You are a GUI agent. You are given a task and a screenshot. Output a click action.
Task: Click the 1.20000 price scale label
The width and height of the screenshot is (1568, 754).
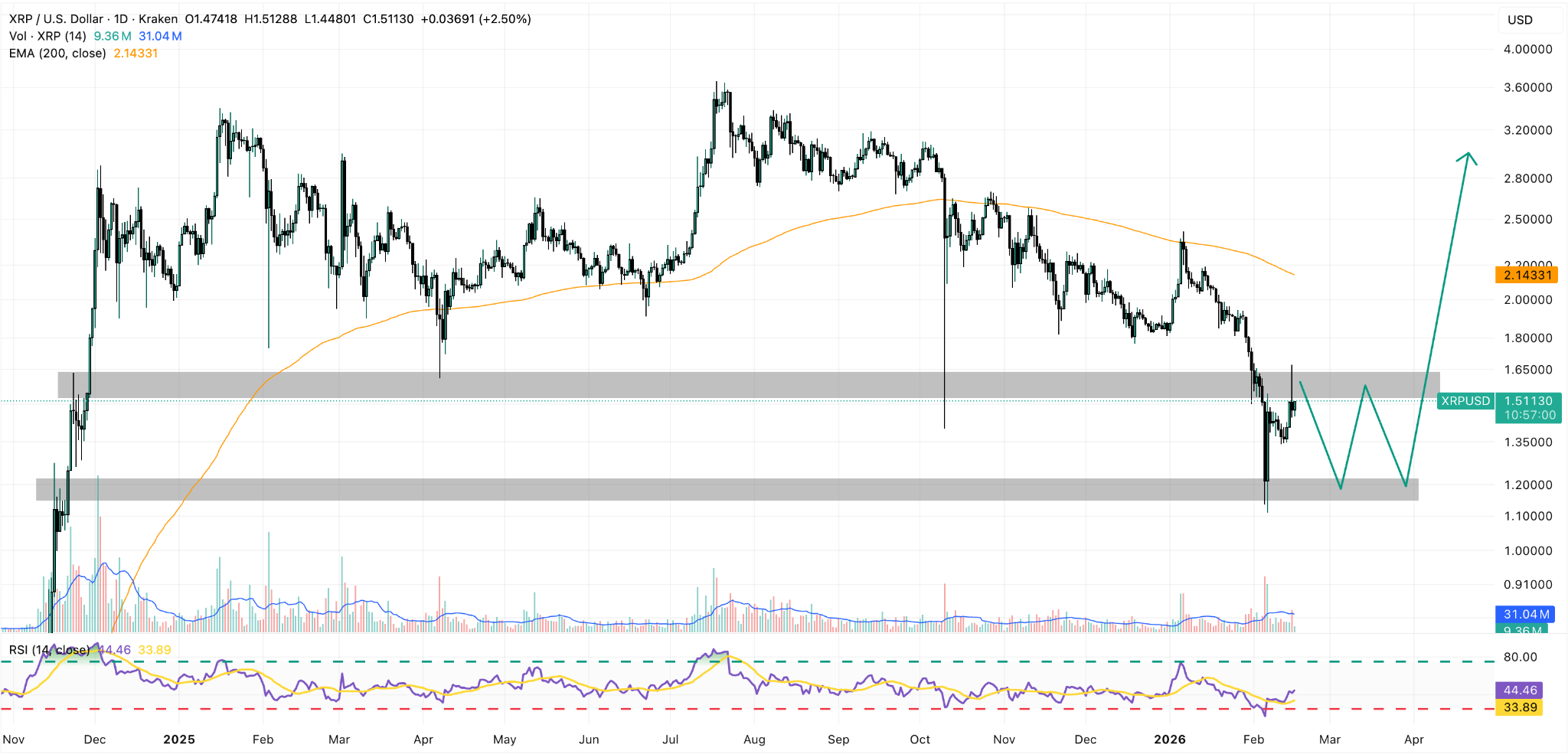pos(1528,485)
